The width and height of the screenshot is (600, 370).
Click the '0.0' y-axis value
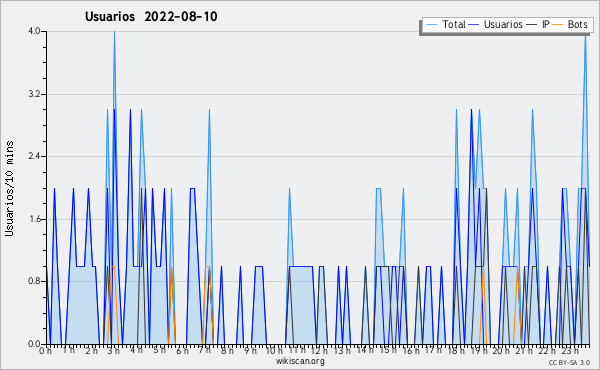coord(34,344)
